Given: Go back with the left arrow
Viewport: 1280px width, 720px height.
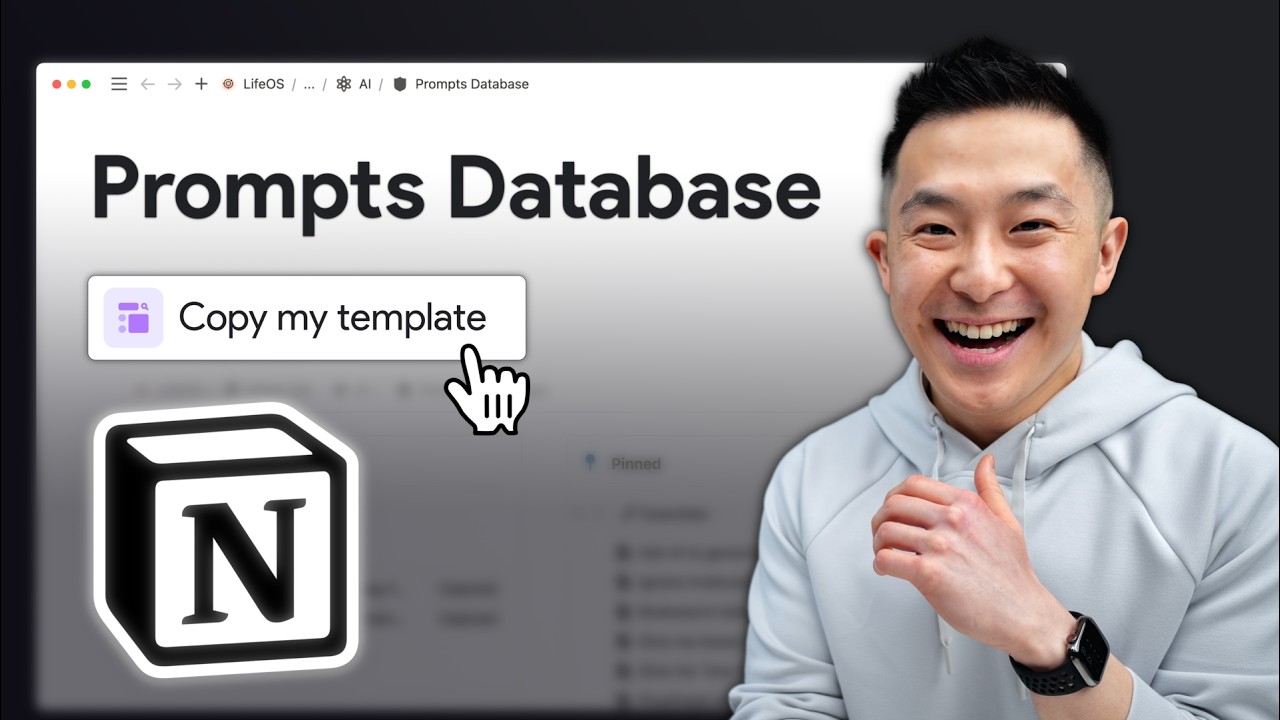Looking at the screenshot, I should point(147,84).
